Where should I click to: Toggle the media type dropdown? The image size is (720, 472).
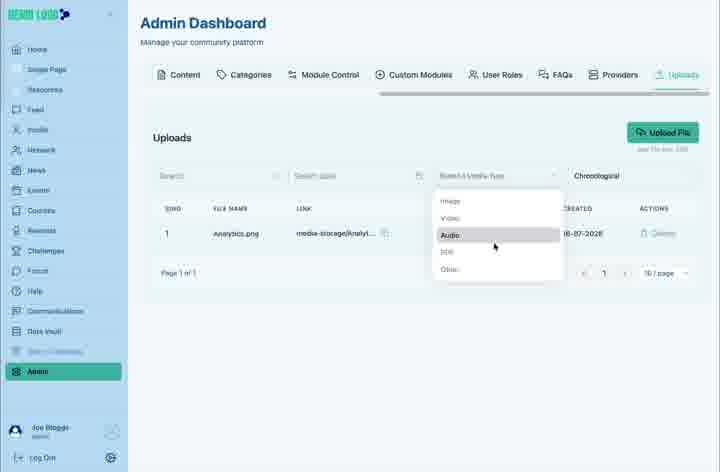click(498, 176)
